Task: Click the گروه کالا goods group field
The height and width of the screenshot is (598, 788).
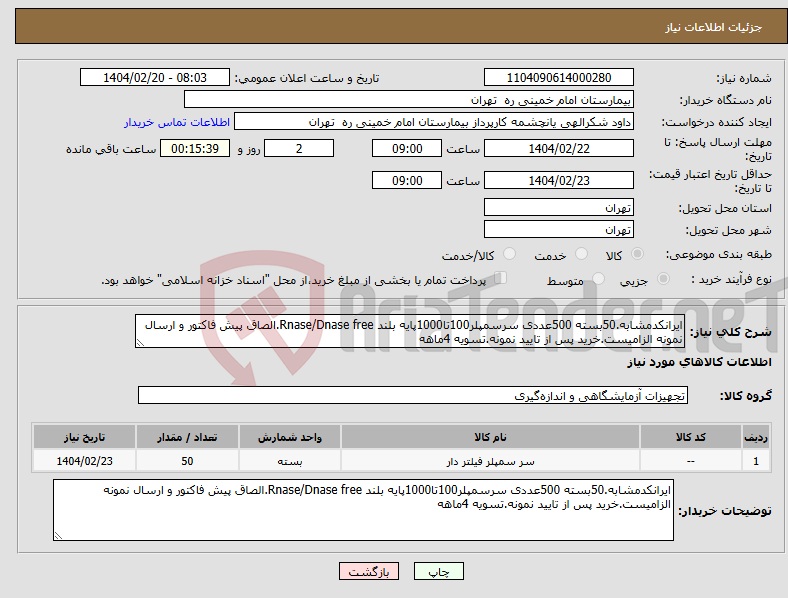Action: click(x=413, y=395)
